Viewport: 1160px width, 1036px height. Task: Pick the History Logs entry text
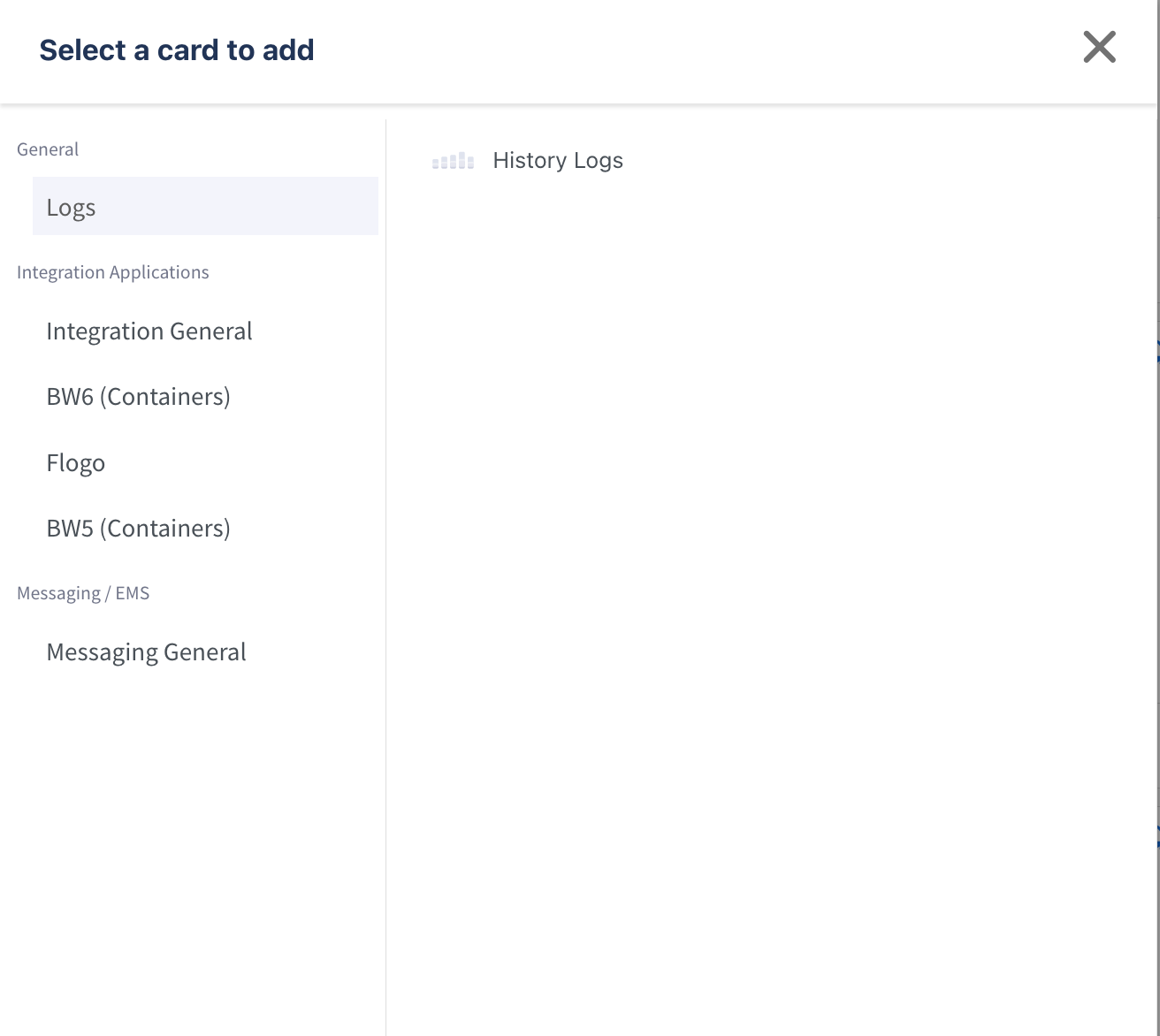557,161
